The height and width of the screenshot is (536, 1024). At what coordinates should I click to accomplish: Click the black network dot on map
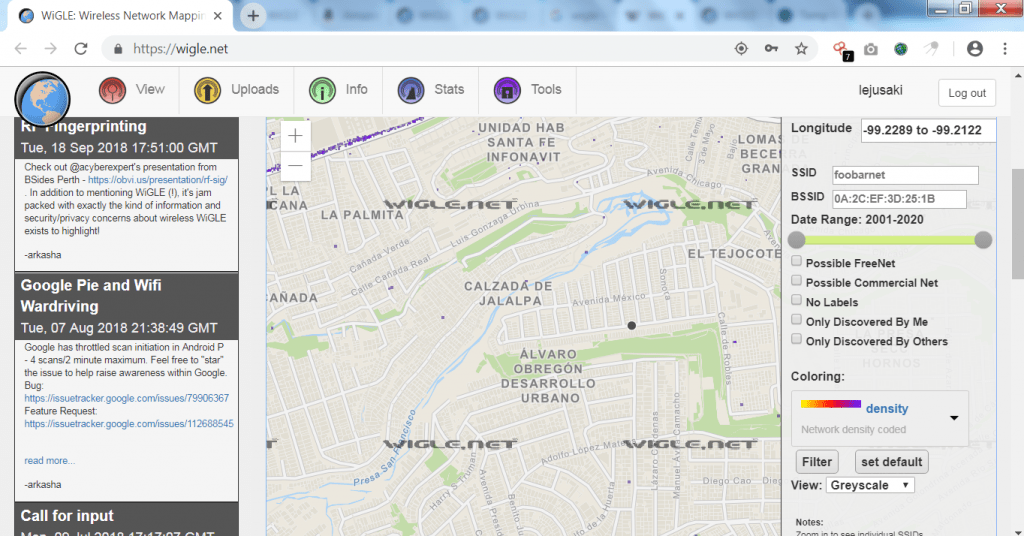[x=632, y=325]
